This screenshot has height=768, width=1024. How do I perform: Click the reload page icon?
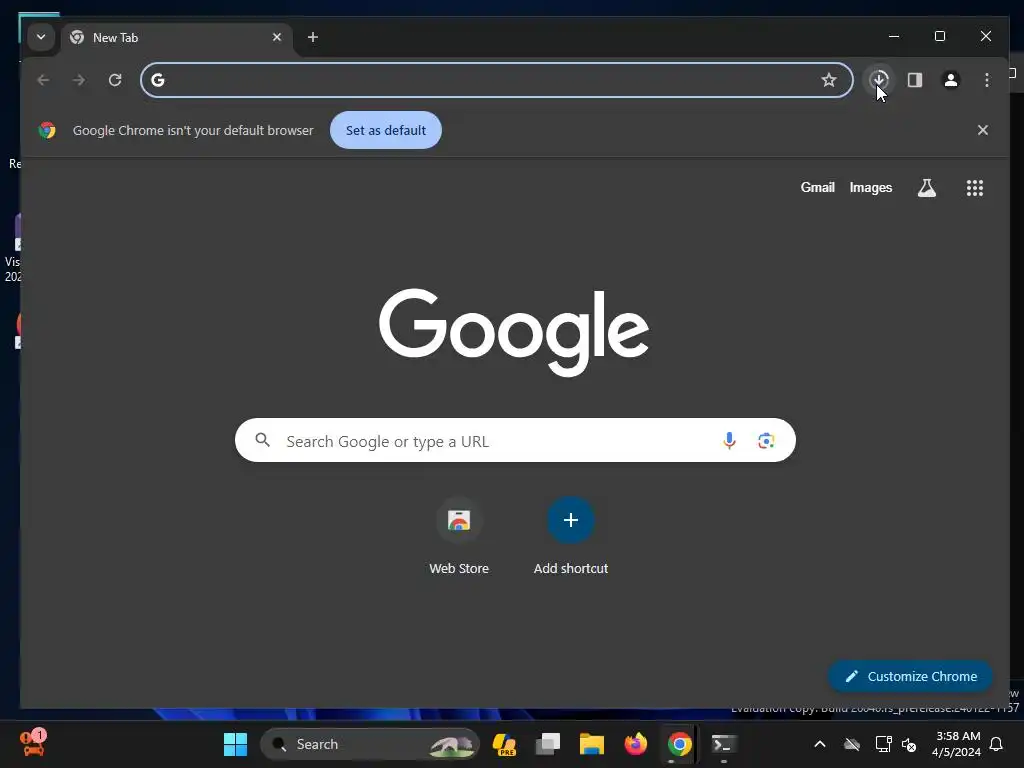[x=115, y=80]
